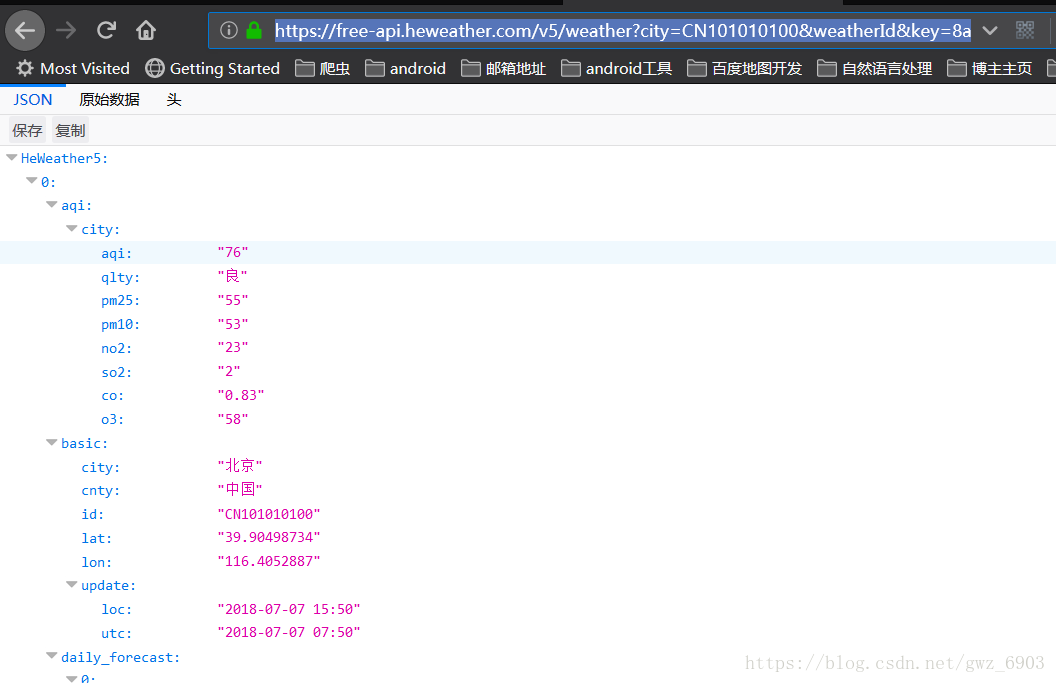The height and width of the screenshot is (683, 1056).
Task: Select the aqi value "76"
Action: click(233, 253)
